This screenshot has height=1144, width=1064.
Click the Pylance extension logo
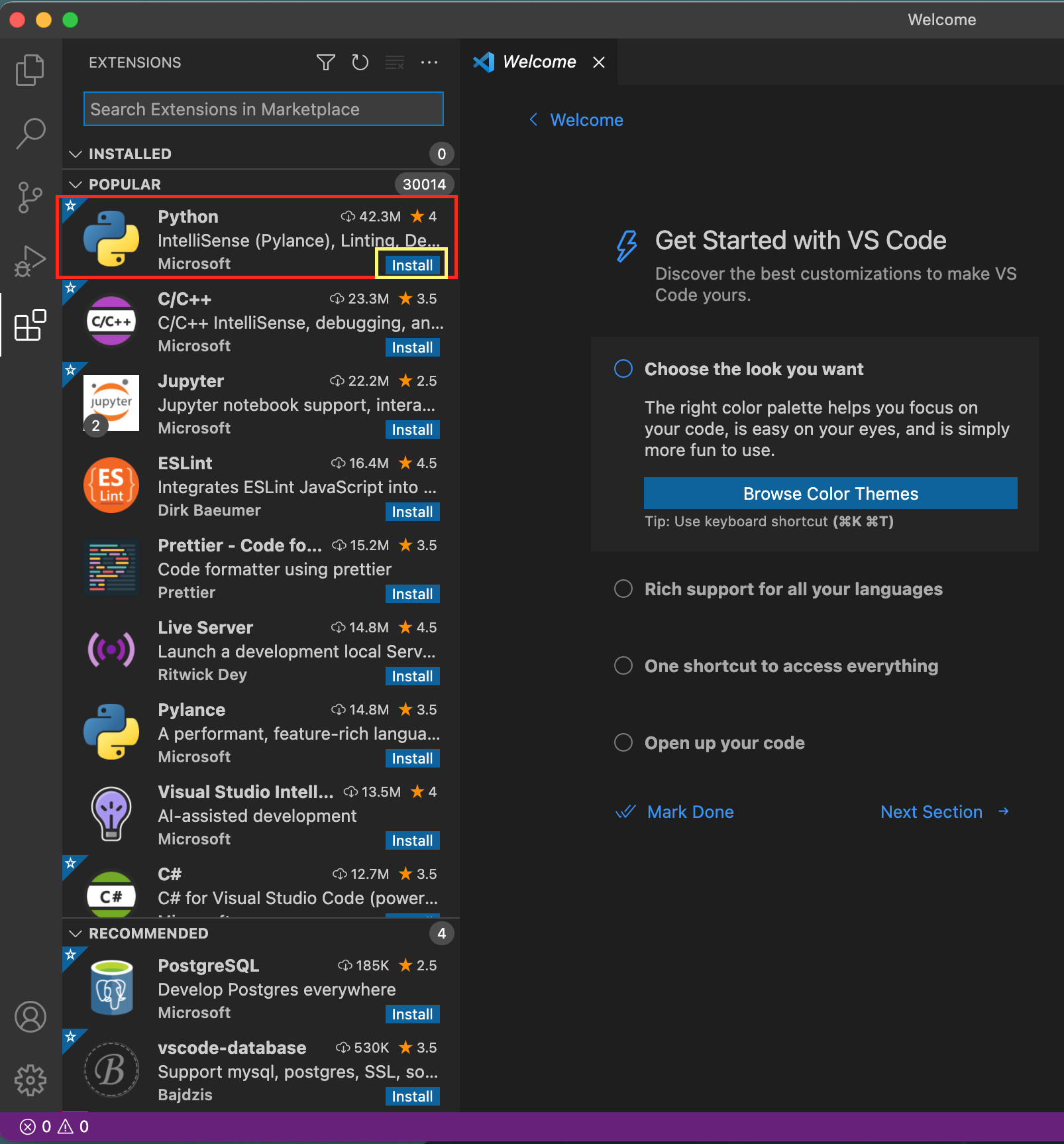[x=111, y=732]
